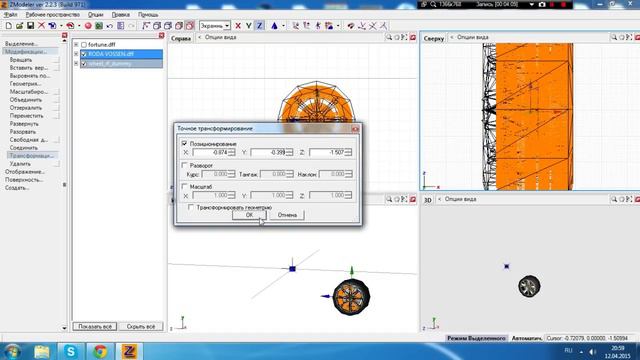The height and width of the screenshot is (360, 640).
Task: Expand the fortune.dff tree node
Action: pyautogui.click(x=76, y=44)
